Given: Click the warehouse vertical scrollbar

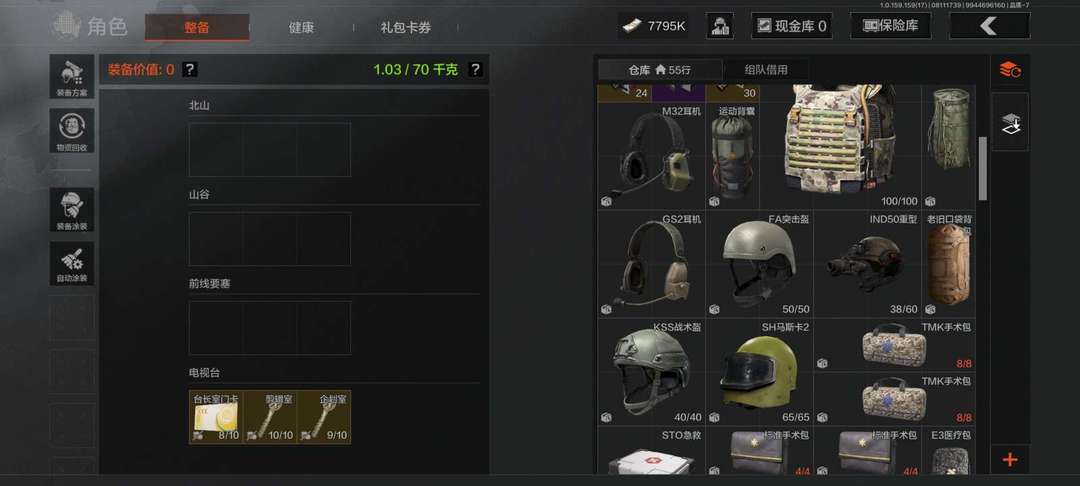Looking at the screenshot, I should (983, 169).
